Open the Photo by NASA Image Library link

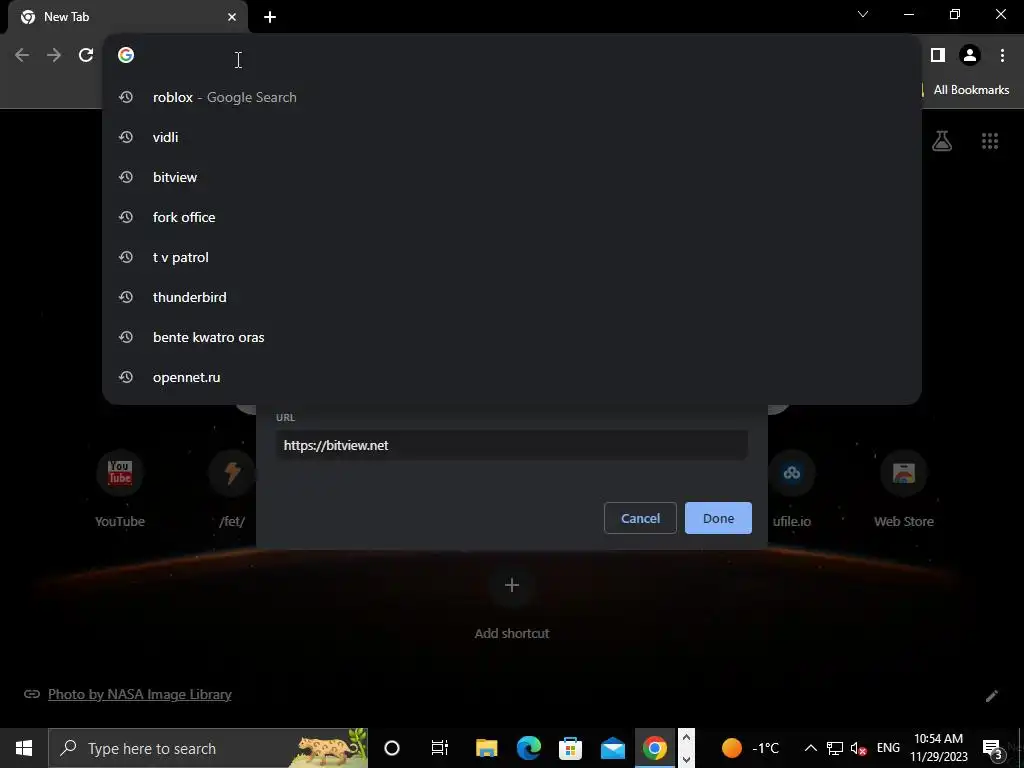point(140,694)
